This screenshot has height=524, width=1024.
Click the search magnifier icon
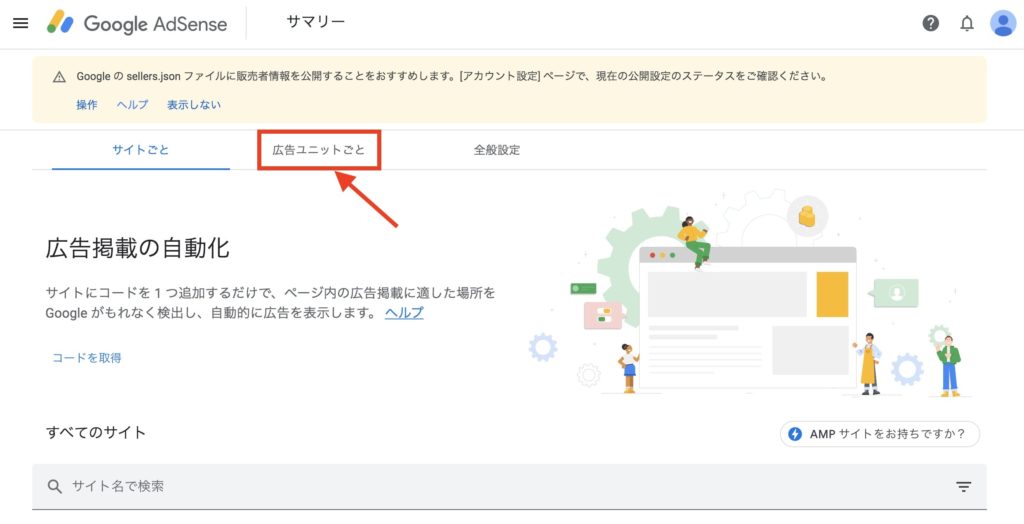click(55, 486)
